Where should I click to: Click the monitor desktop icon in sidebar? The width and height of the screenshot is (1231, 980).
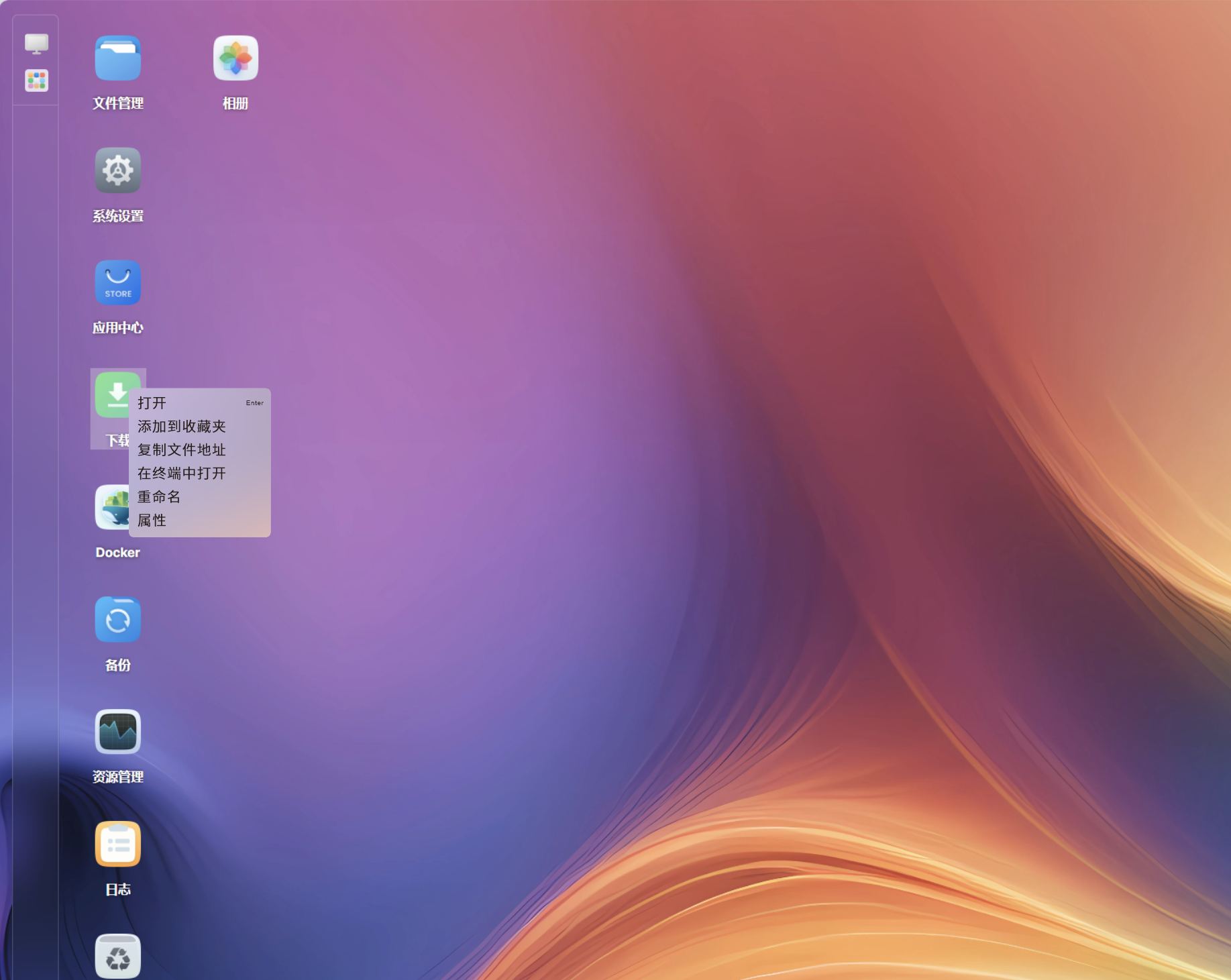tap(36, 44)
